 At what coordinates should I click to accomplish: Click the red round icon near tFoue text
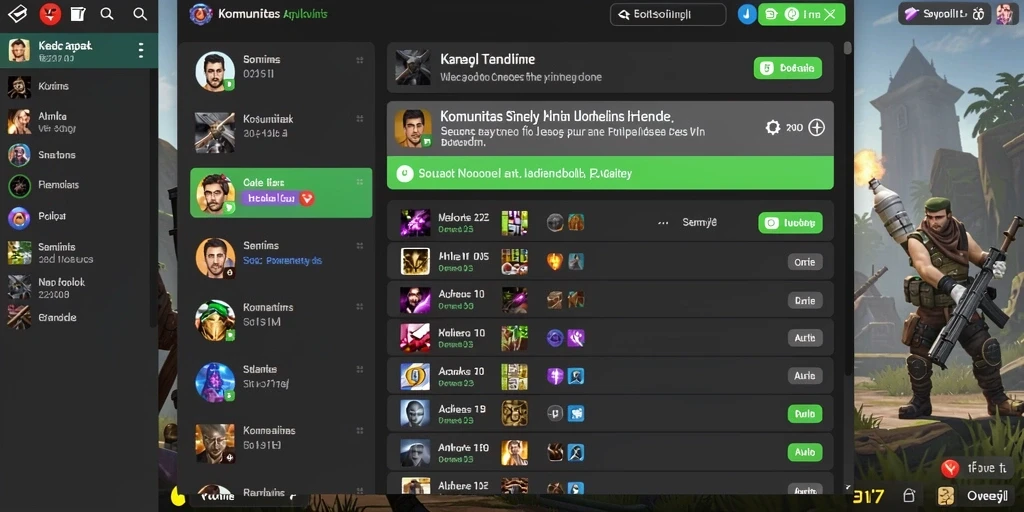click(950, 468)
